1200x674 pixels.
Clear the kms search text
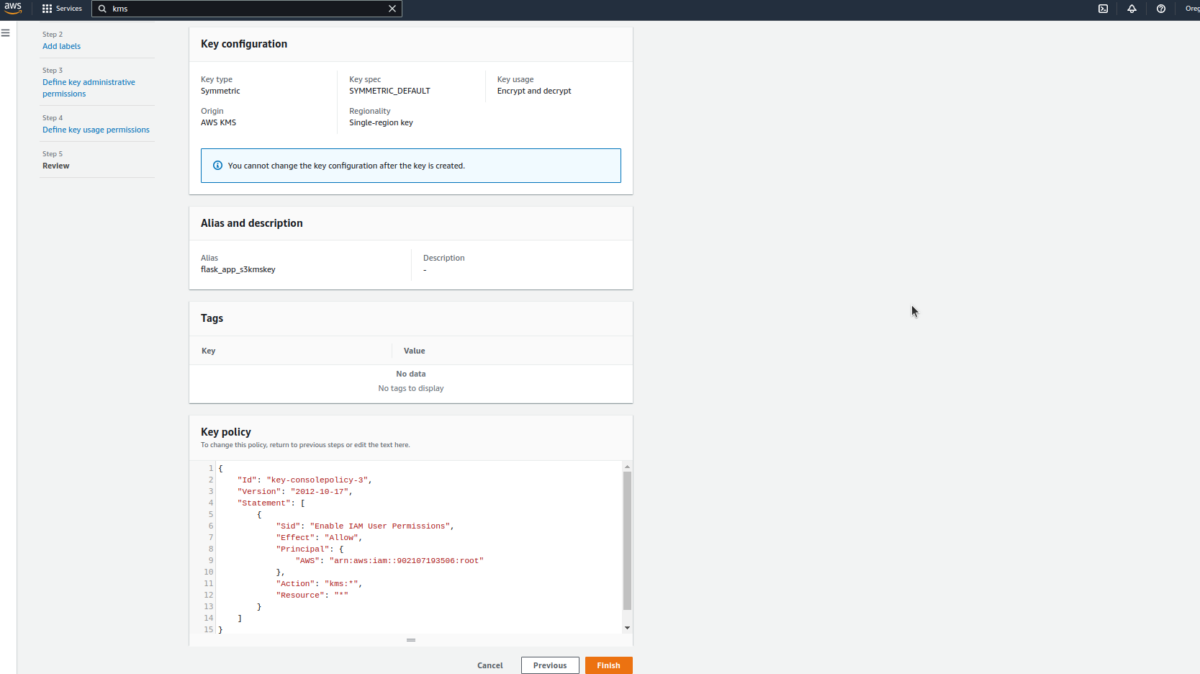(x=392, y=8)
